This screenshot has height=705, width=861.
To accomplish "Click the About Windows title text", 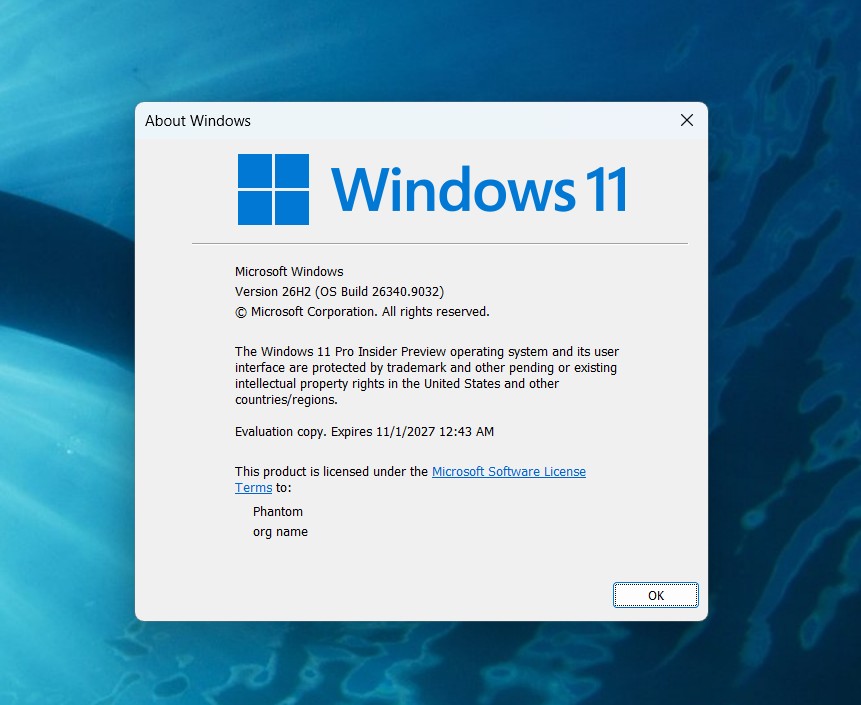I will [x=198, y=121].
